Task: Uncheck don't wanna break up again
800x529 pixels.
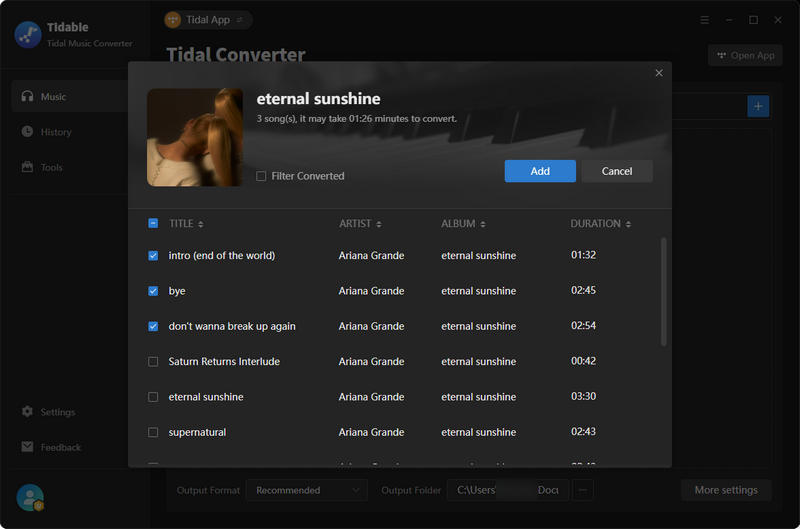Action: pos(153,326)
